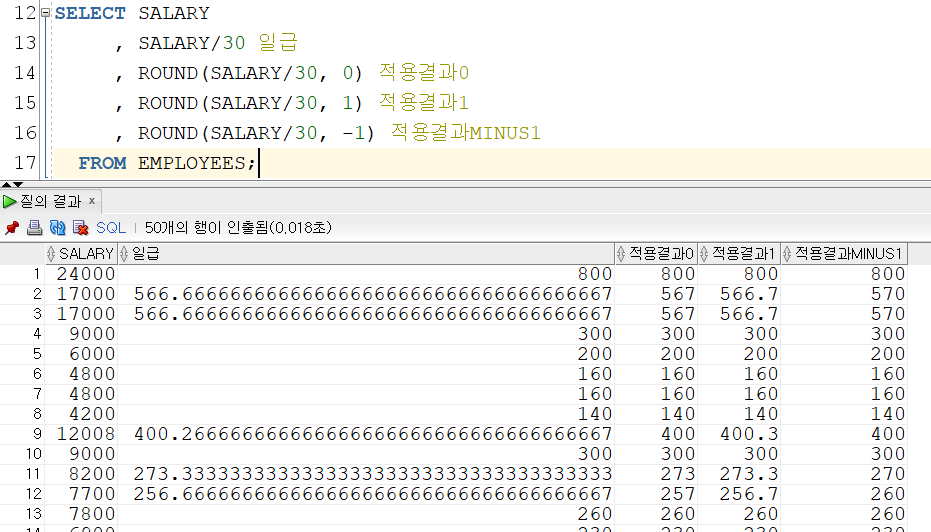Close the 질의 결과 tab
Screen dimensions: 931x532
click(x=92, y=201)
